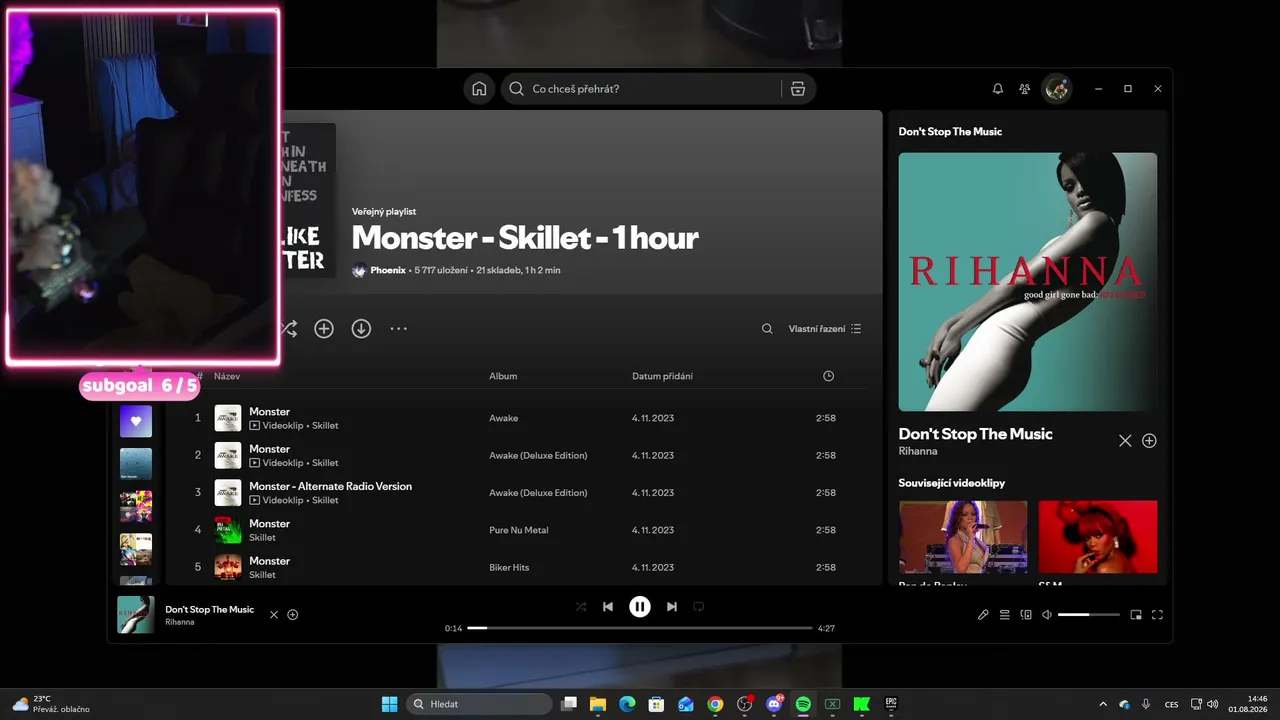Open Connect to a device icon
Screen dimensions: 1280x720
1026,615
